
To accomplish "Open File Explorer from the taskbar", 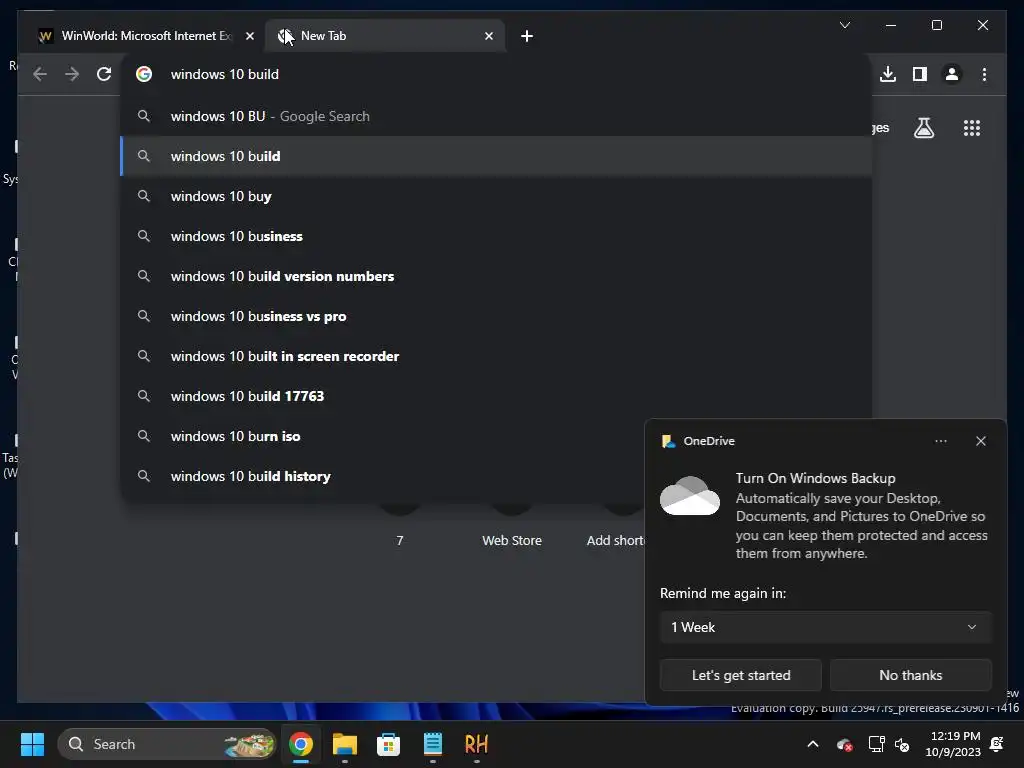I will click(345, 744).
